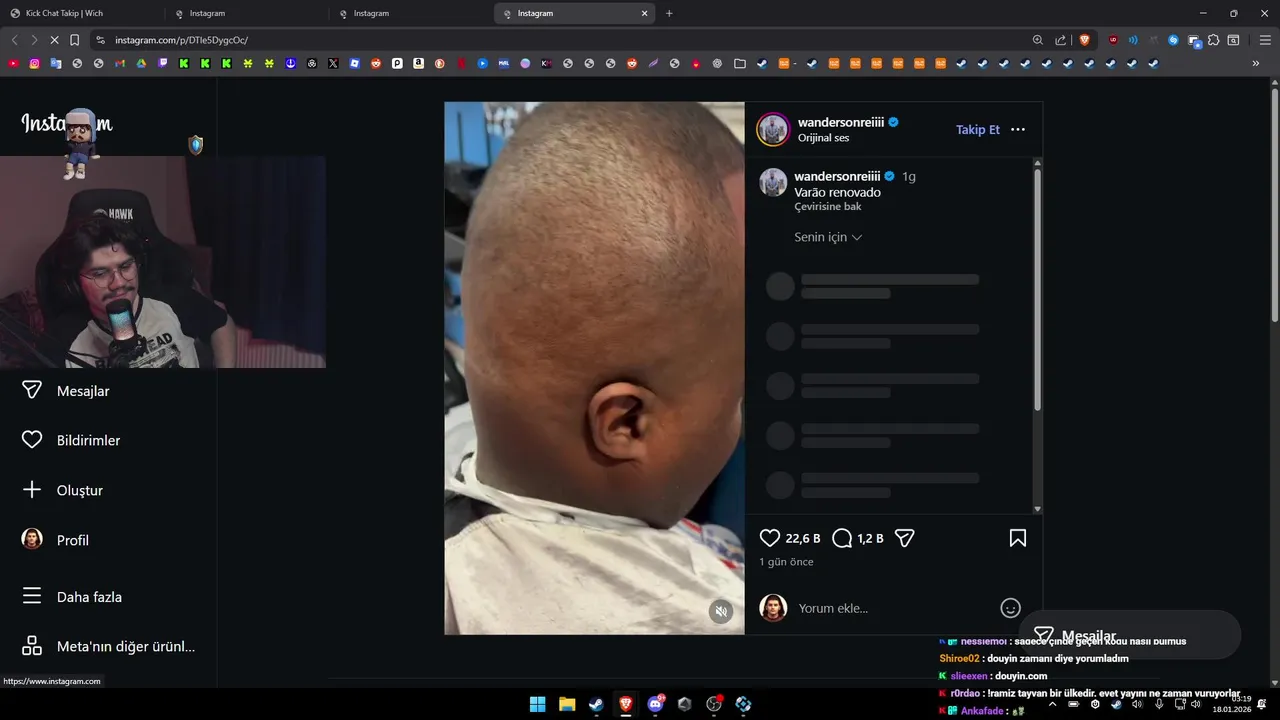Bookmark this page in the toolbar

(x=74, y=40)
